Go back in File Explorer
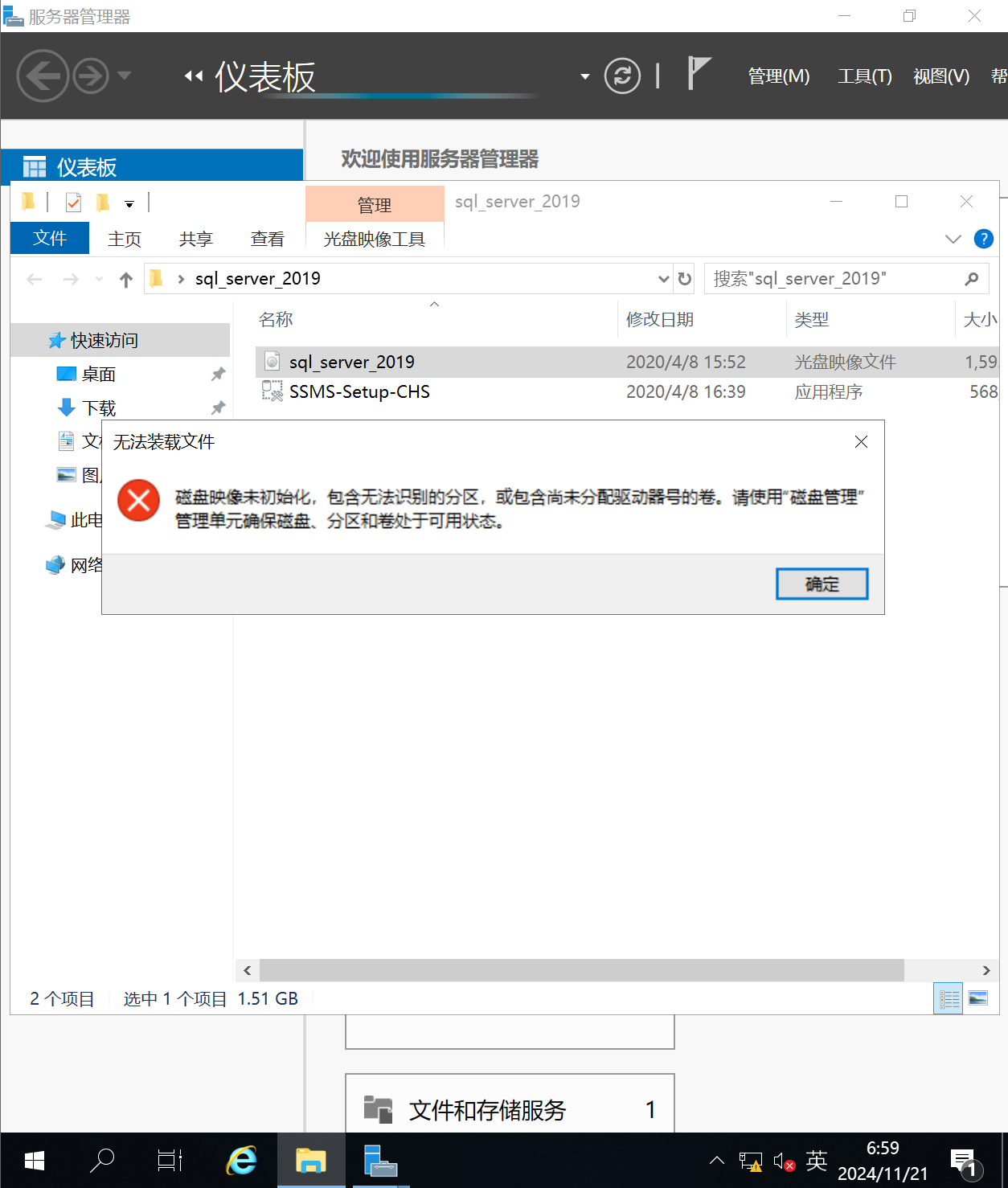Screen dimensions: 1008x1188 (x=35, y=279)
